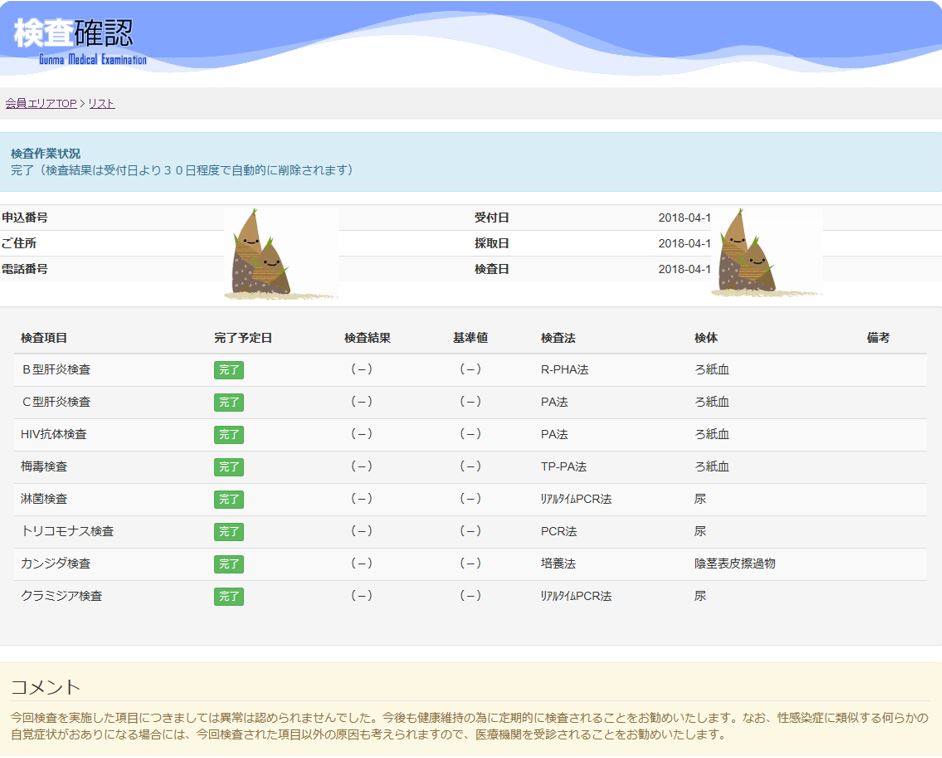
Task: Select the HIV抗体検査 row label
Action: pos(53,434)
